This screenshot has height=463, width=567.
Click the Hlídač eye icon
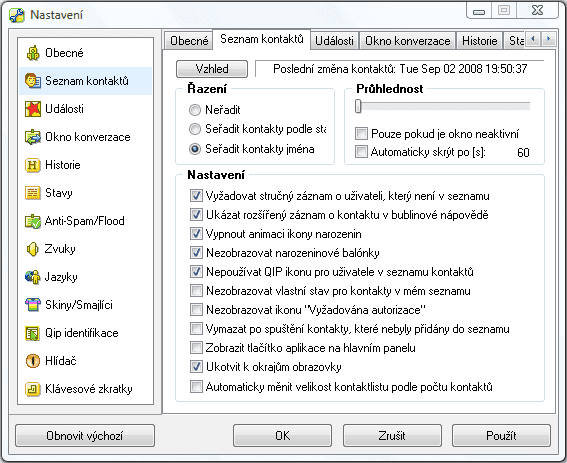pyautogui.click(x=33, y=361)
